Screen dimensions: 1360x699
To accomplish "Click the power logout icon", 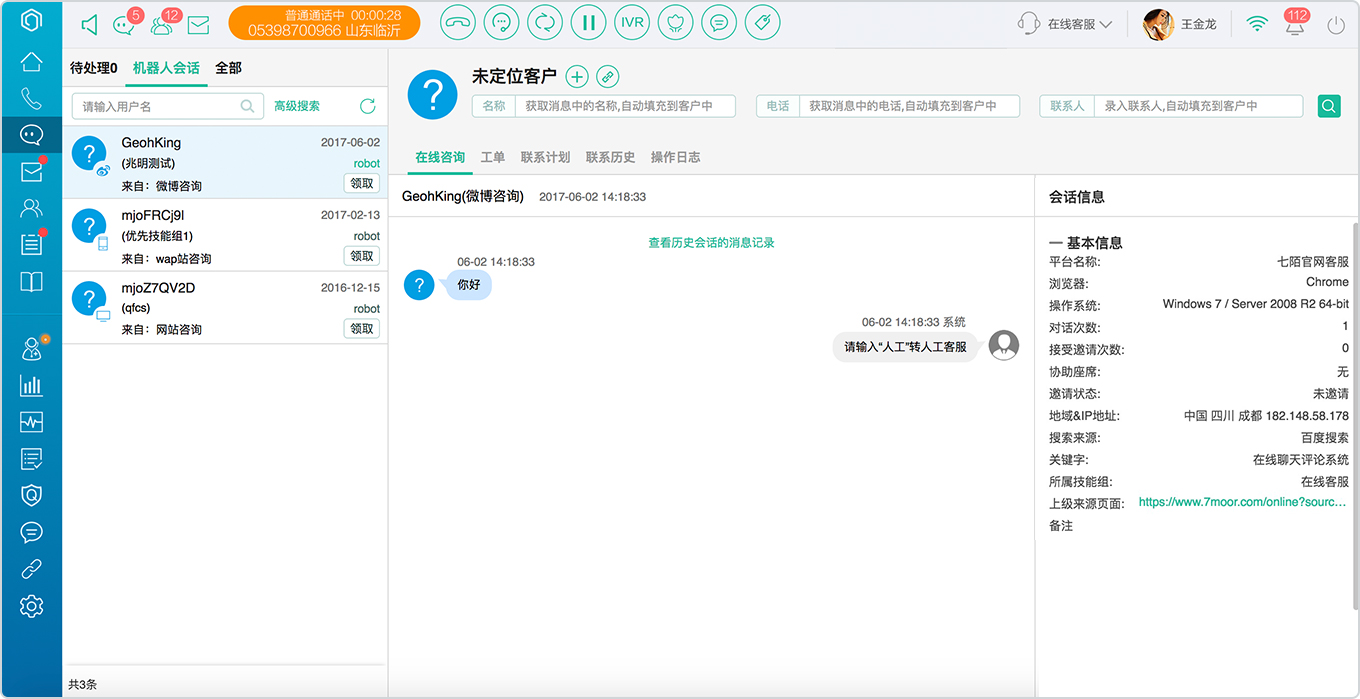I will (x=1336, y=25).
